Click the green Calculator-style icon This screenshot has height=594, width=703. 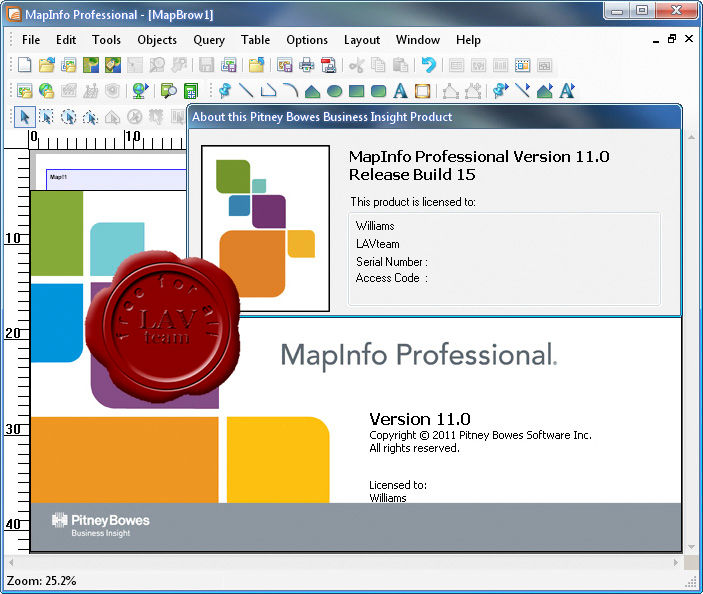click(191, 91)
